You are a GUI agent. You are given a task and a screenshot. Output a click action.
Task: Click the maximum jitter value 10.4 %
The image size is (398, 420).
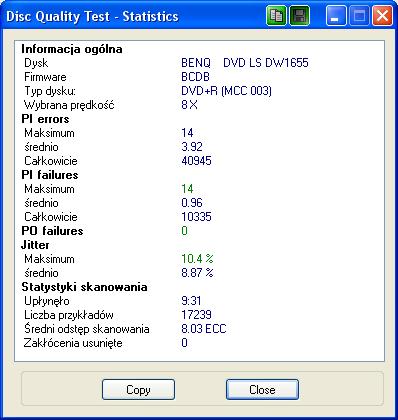click(197, 259)
